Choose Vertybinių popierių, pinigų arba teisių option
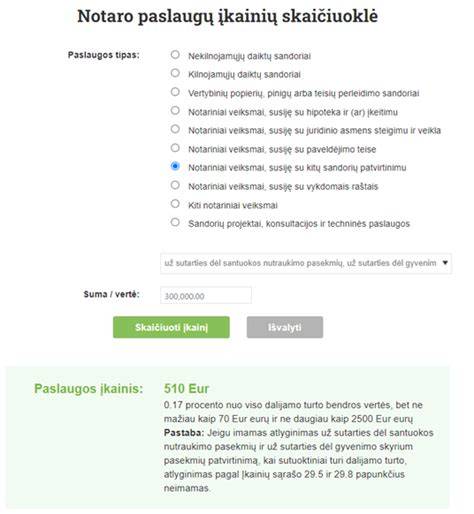 [x=175, y=92]
